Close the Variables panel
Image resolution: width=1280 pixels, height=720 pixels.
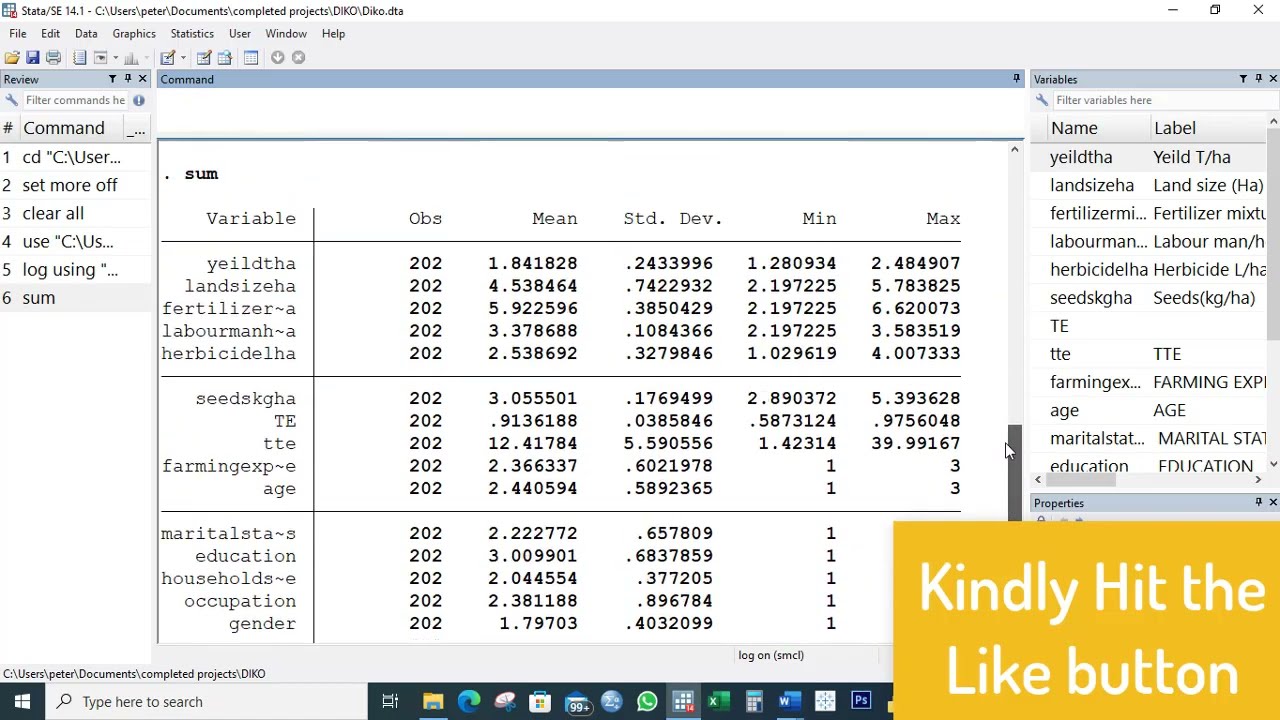[1273, 79]
